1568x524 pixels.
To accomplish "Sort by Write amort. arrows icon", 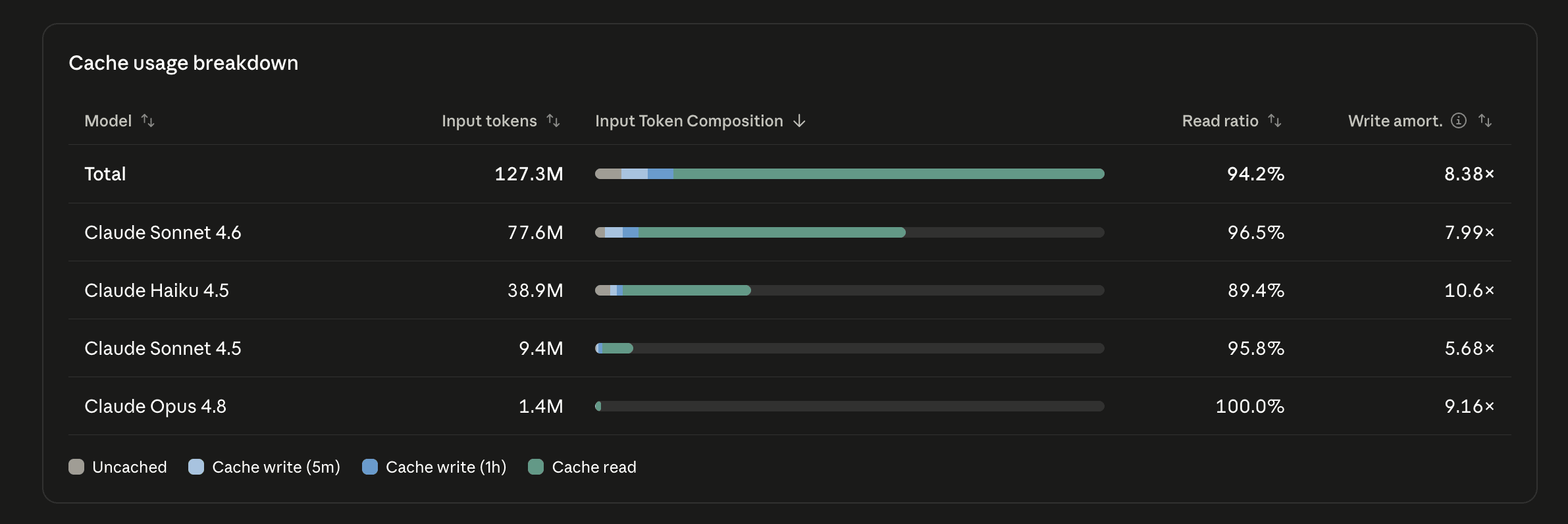I will (1485, 120).
